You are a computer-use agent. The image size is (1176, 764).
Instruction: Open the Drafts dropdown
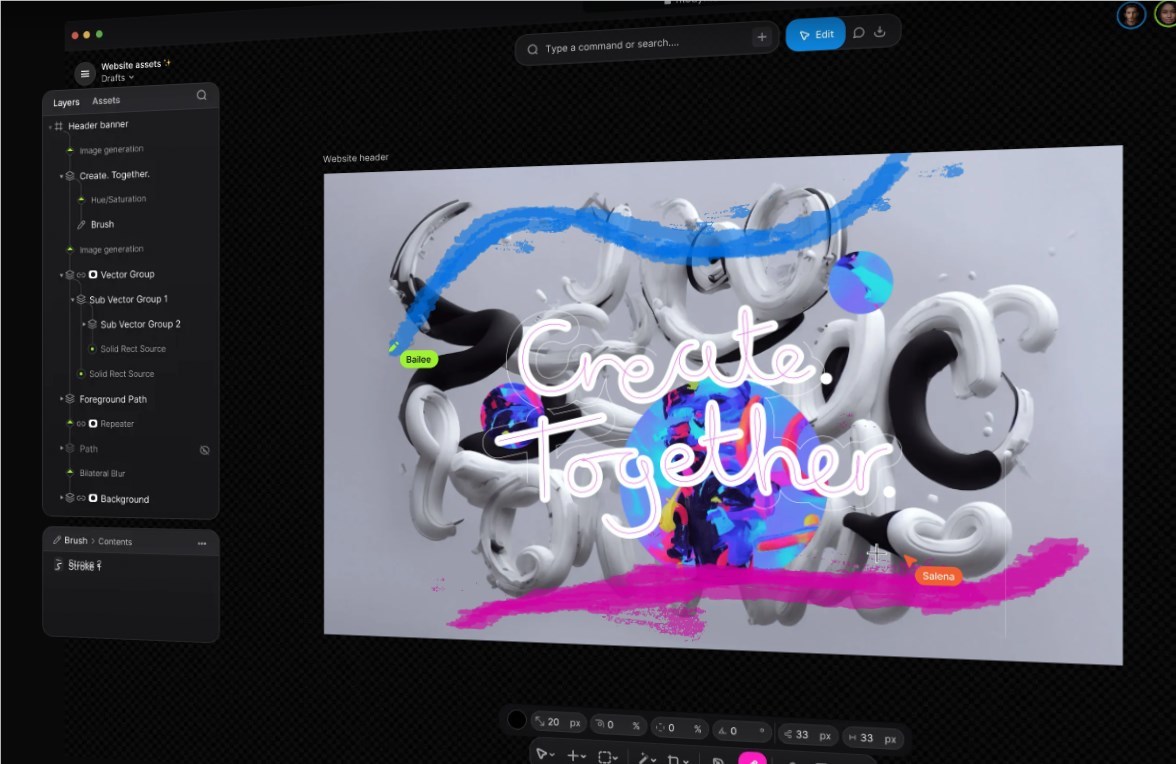point(118,78)
